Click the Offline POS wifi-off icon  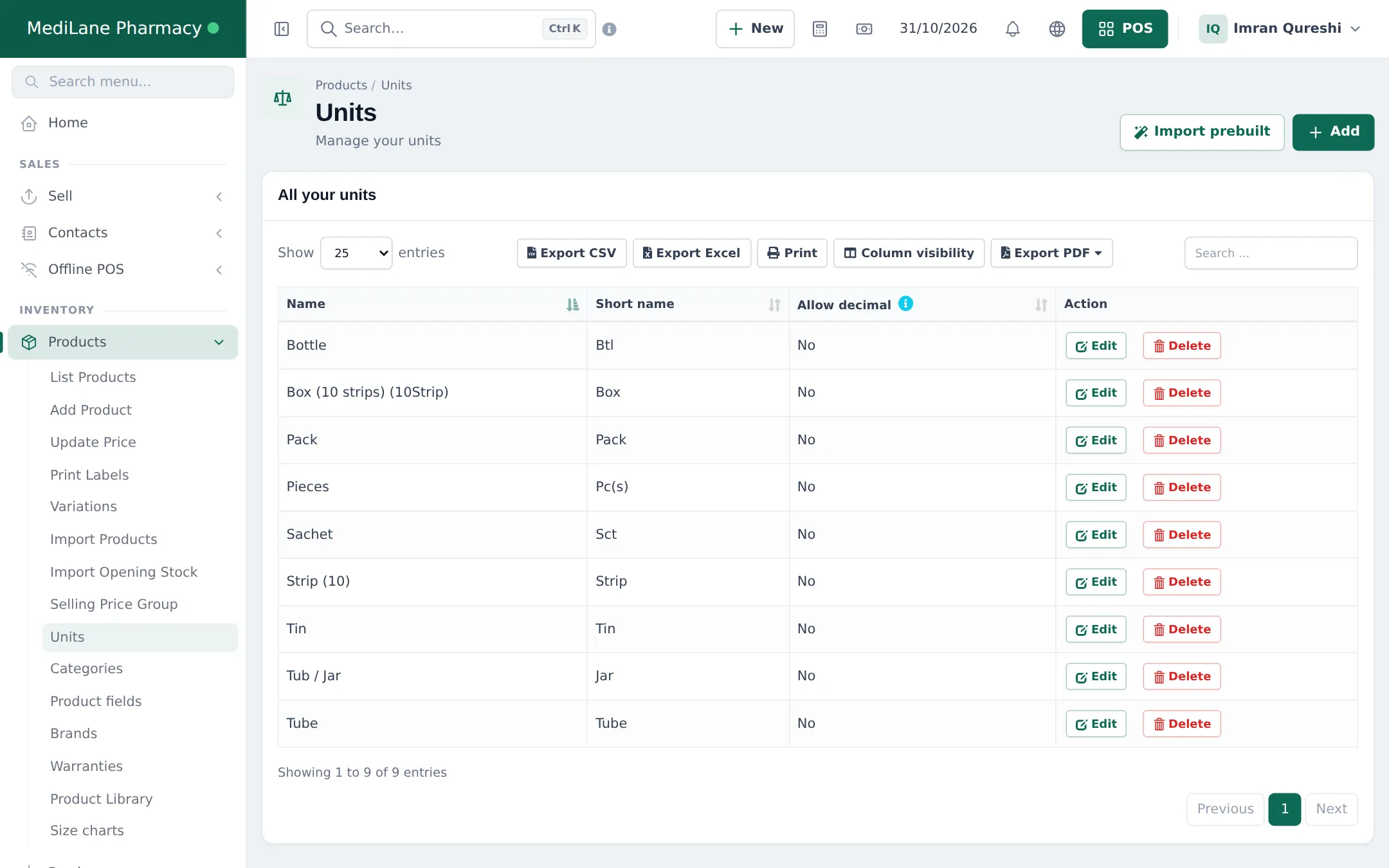point(29,269)
